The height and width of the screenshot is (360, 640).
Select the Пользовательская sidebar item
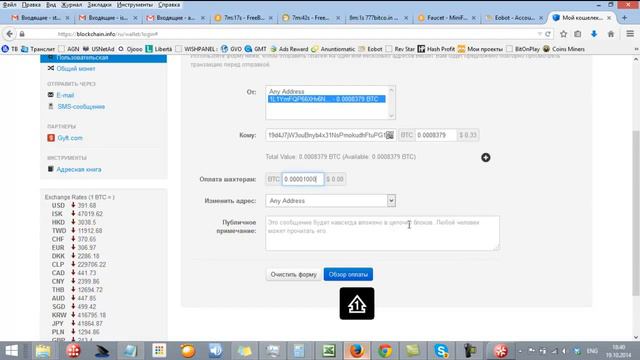(103, 58)
